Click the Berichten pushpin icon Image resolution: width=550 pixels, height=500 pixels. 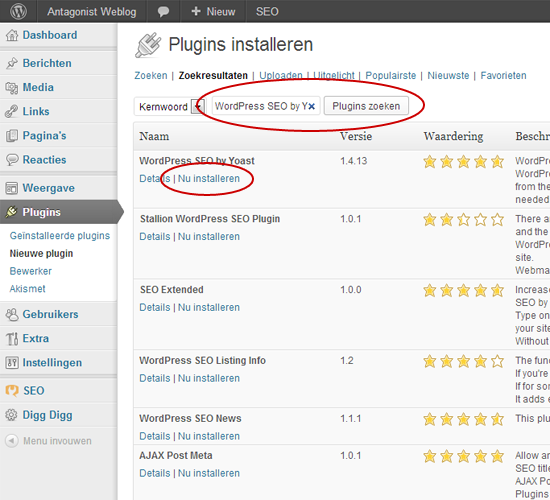tap(12, 63)
